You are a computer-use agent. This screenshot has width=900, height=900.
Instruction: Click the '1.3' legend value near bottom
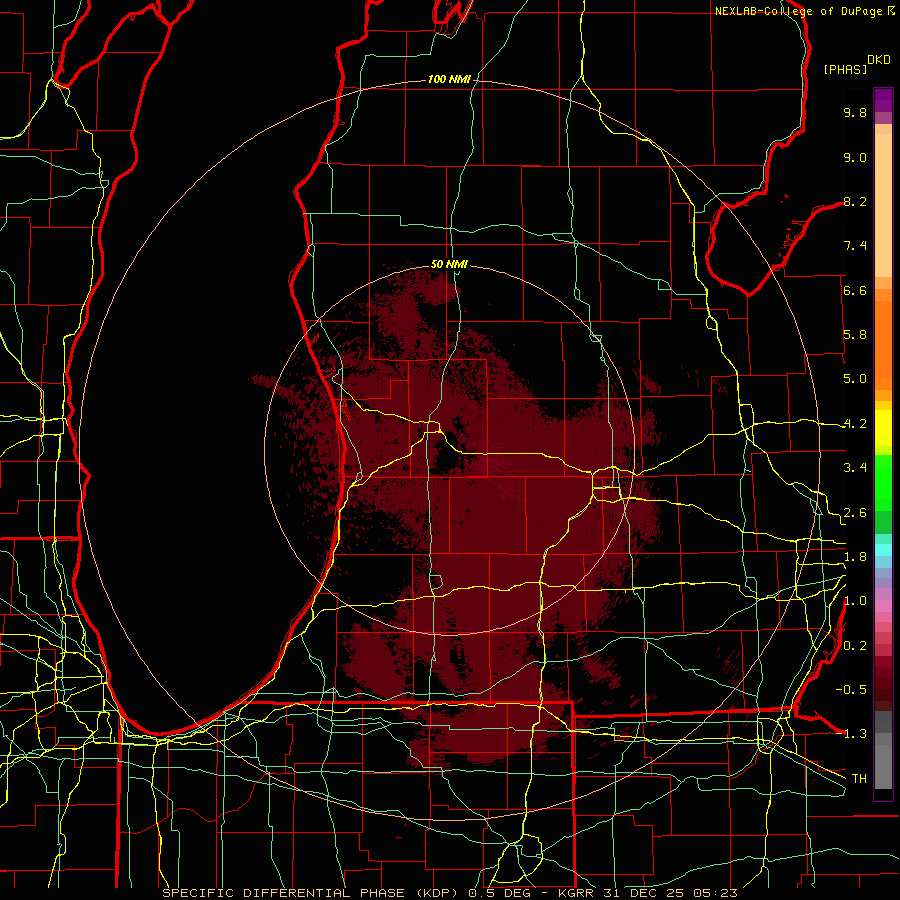point(855,734)
